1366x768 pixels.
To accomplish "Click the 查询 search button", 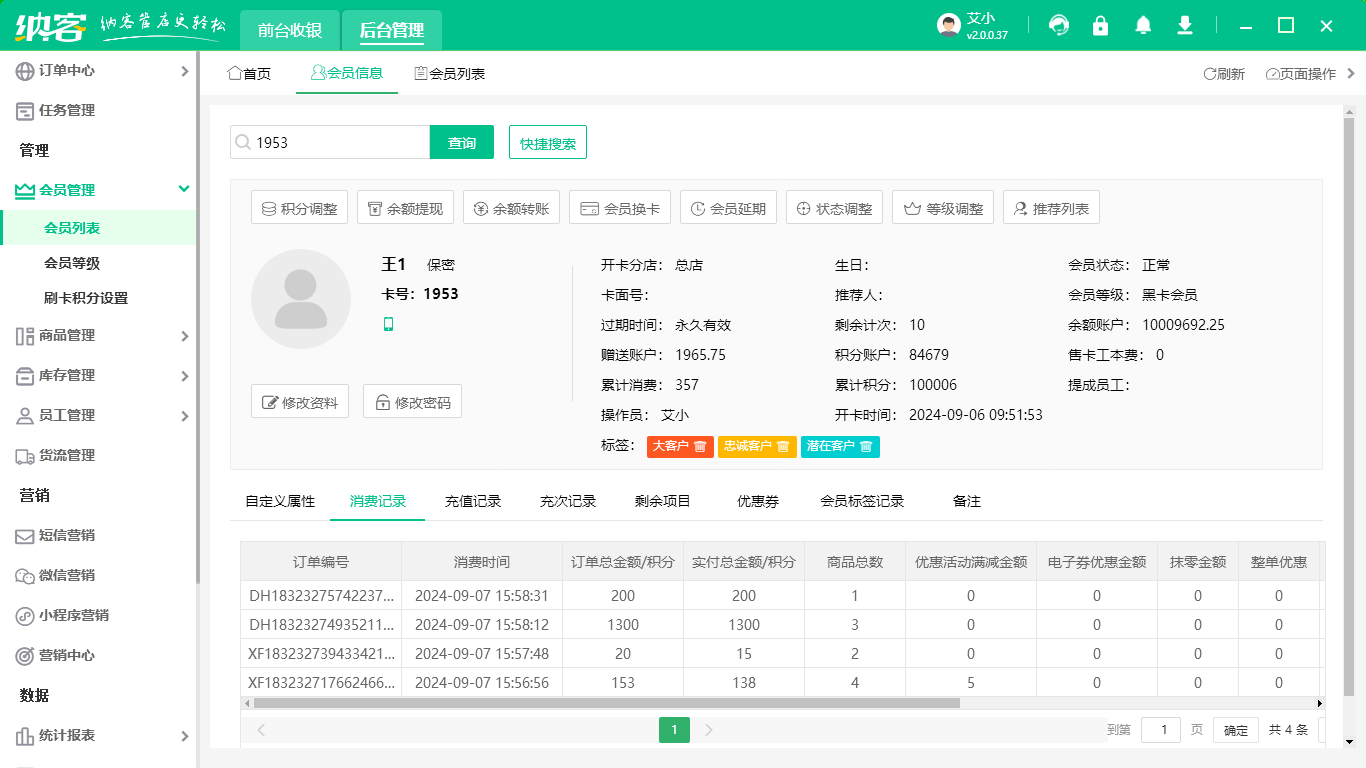I will coord(461,142).
